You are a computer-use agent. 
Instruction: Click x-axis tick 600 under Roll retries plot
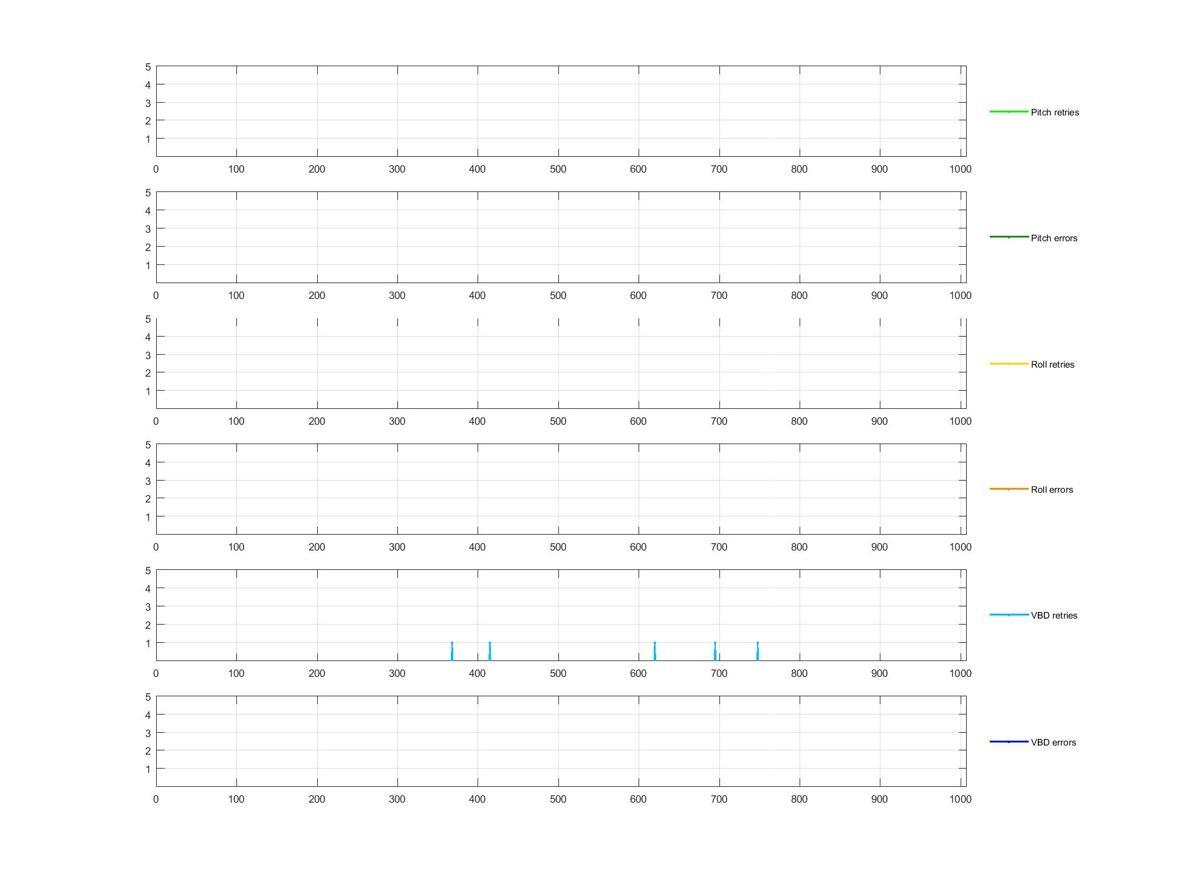pos(638,421)
